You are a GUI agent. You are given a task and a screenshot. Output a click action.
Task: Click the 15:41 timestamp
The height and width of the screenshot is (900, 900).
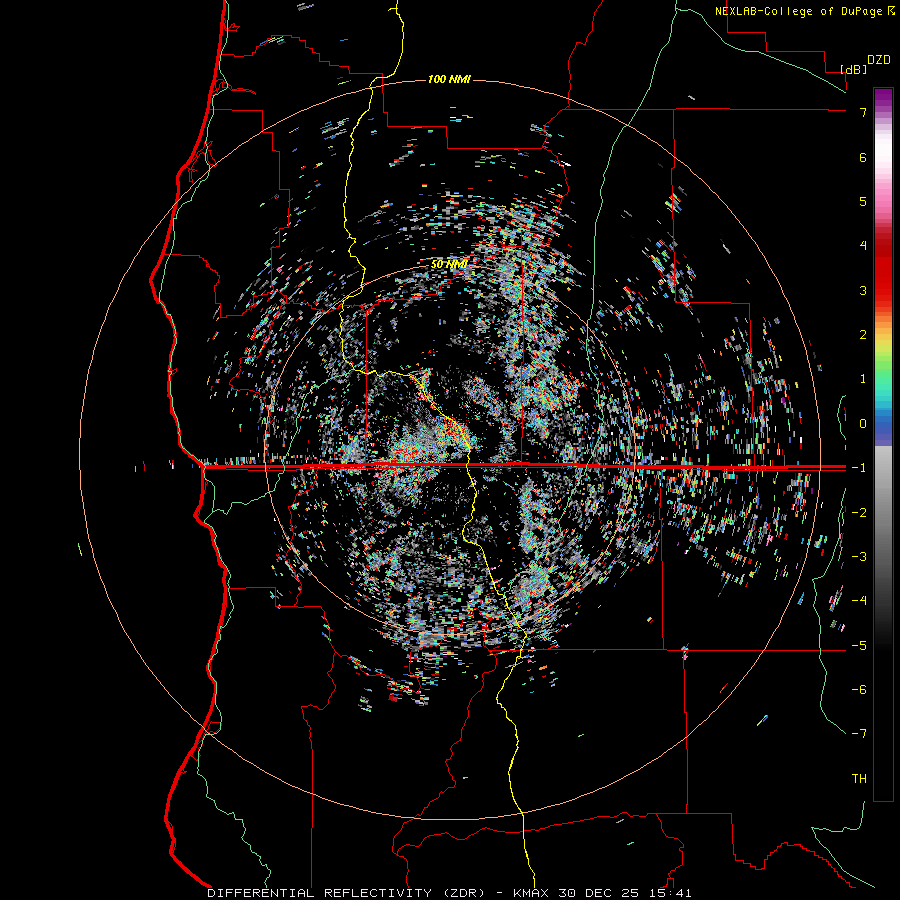coord(668,893)
